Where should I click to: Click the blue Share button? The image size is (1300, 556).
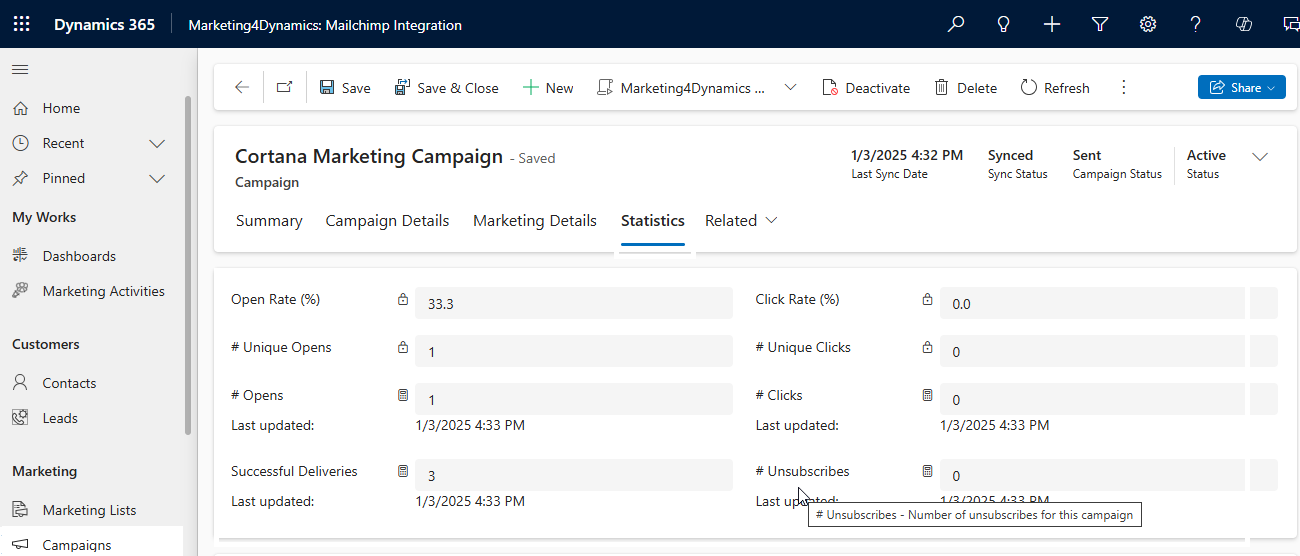(1241, 88)
